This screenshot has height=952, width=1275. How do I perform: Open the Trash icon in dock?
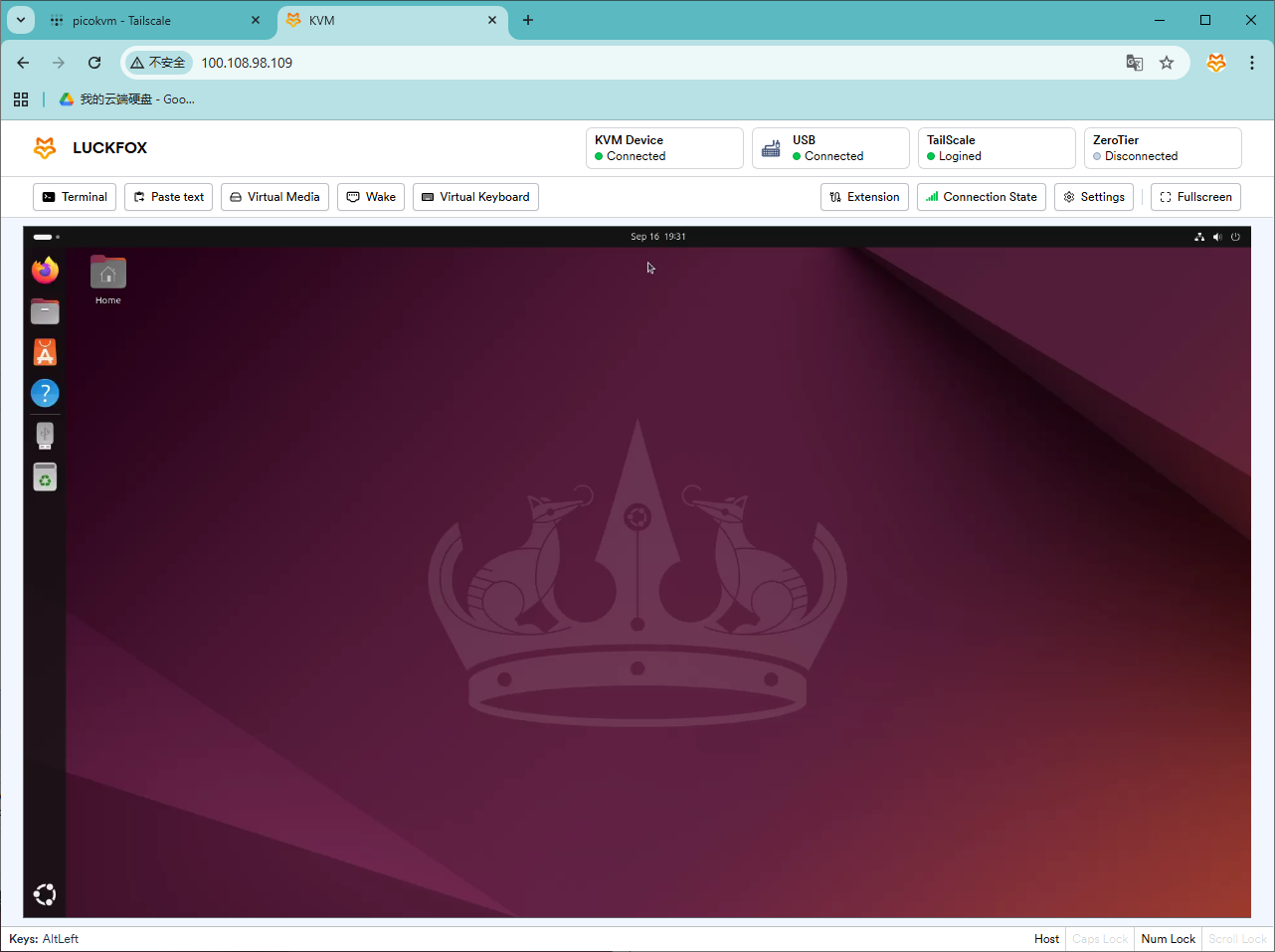(45, 477)
